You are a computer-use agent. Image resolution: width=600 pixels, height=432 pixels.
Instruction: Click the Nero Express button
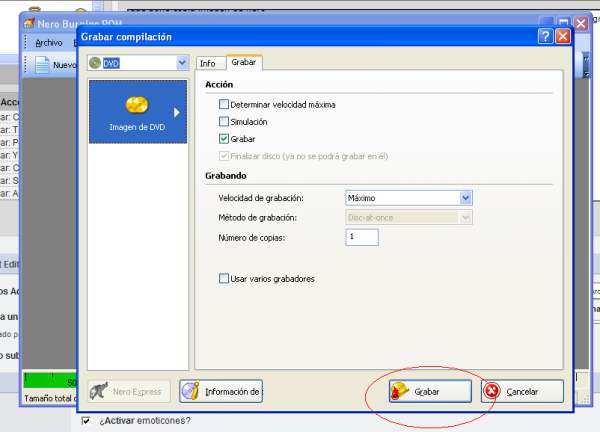tap(129, 391)
